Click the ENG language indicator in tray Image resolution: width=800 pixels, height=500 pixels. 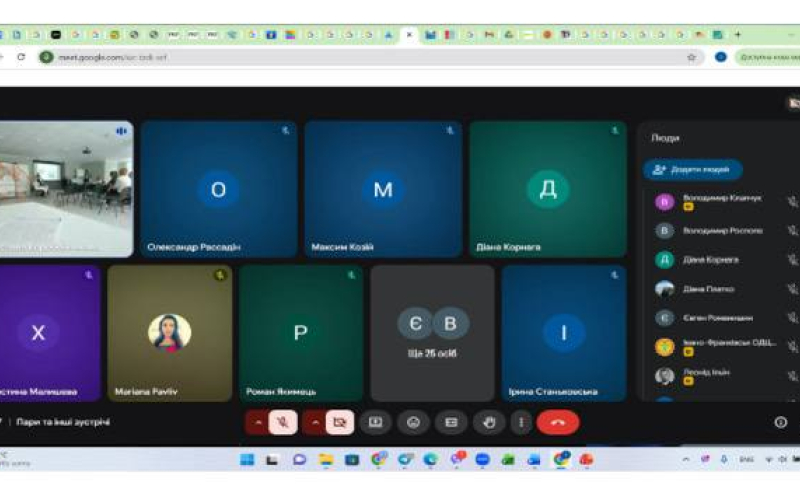(x=746, y=460)
